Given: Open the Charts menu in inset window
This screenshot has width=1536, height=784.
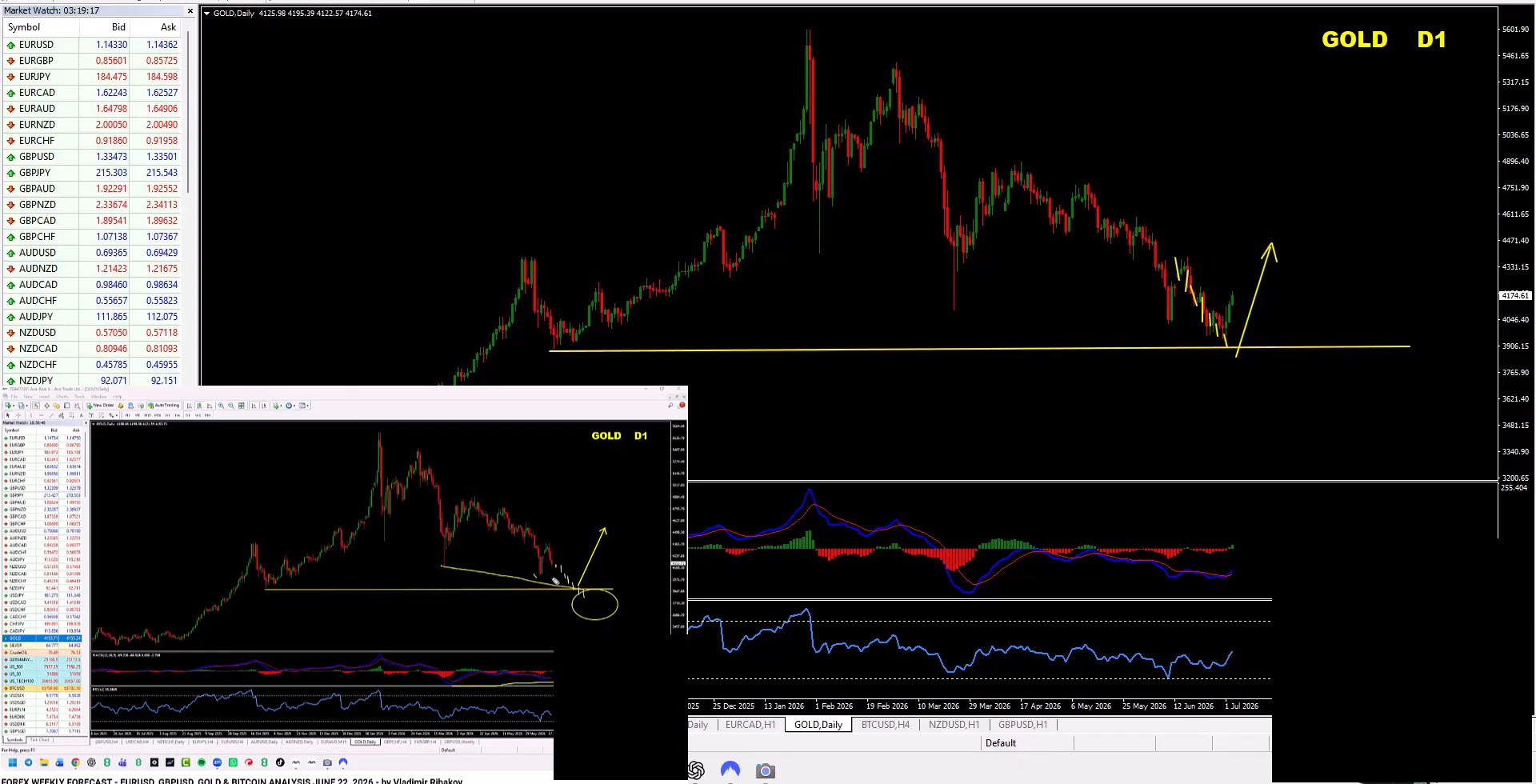Looking at the screenshot, I should 62,397.
